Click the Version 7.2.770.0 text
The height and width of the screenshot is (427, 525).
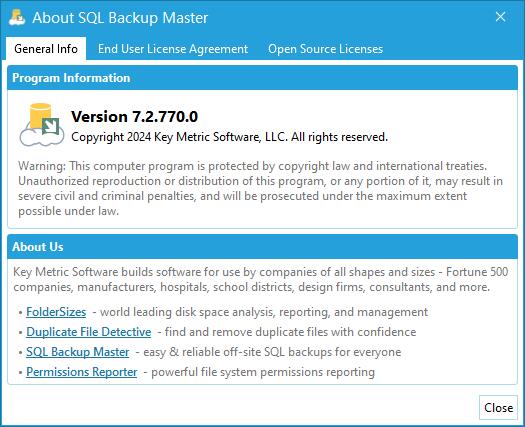[135, 117]
